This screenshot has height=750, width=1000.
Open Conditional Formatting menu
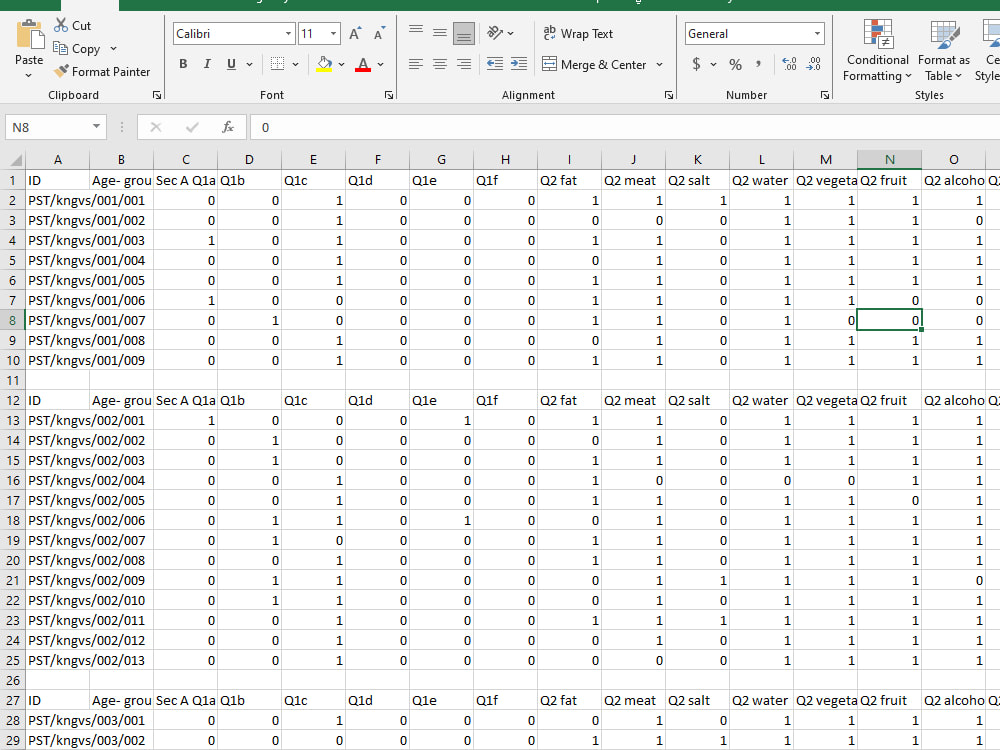pos(878,51)
